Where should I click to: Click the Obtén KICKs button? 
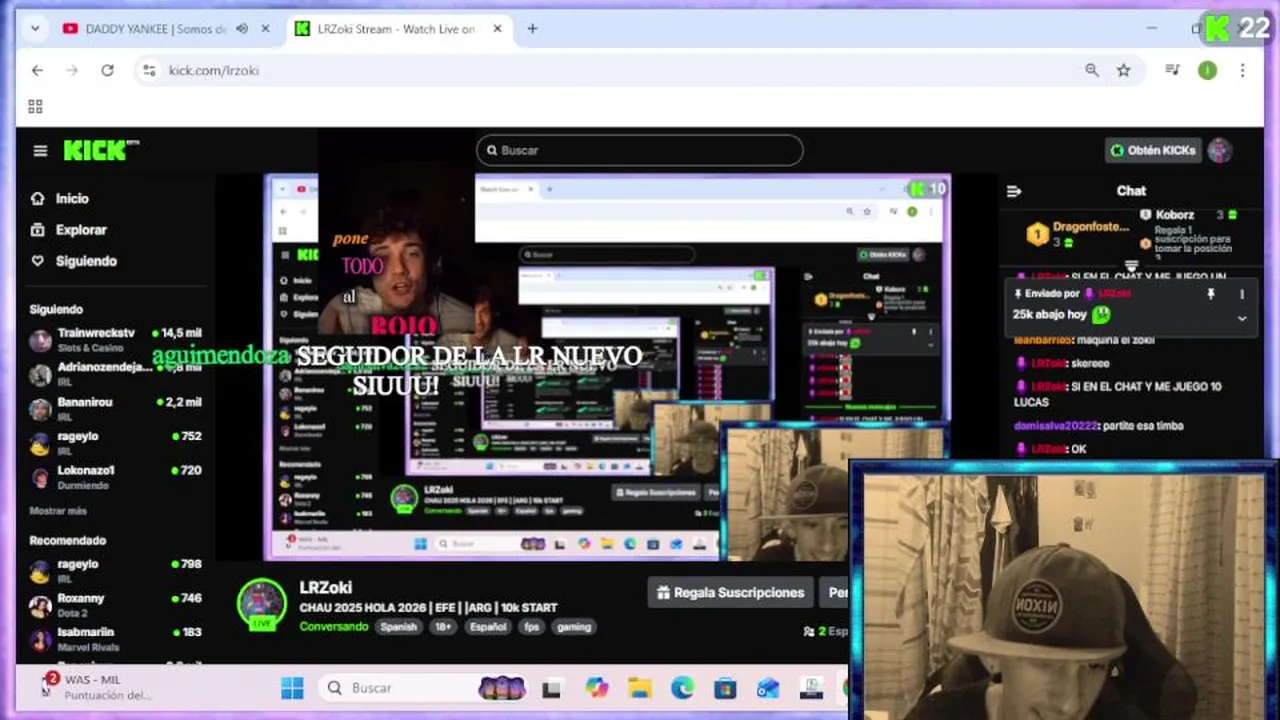[x=1152, y=150]
